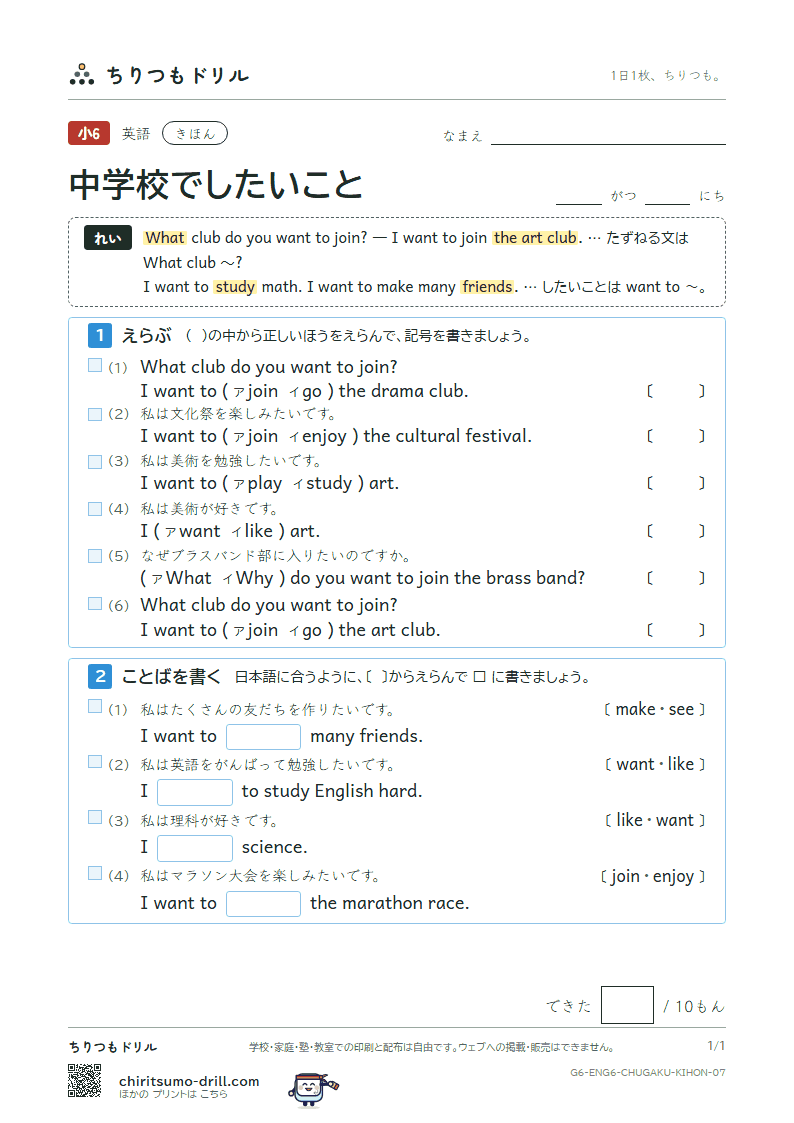Screen dimensions: 794x1123
Task: Click the word choice 〔like・want〕
Action: [654, 820]
